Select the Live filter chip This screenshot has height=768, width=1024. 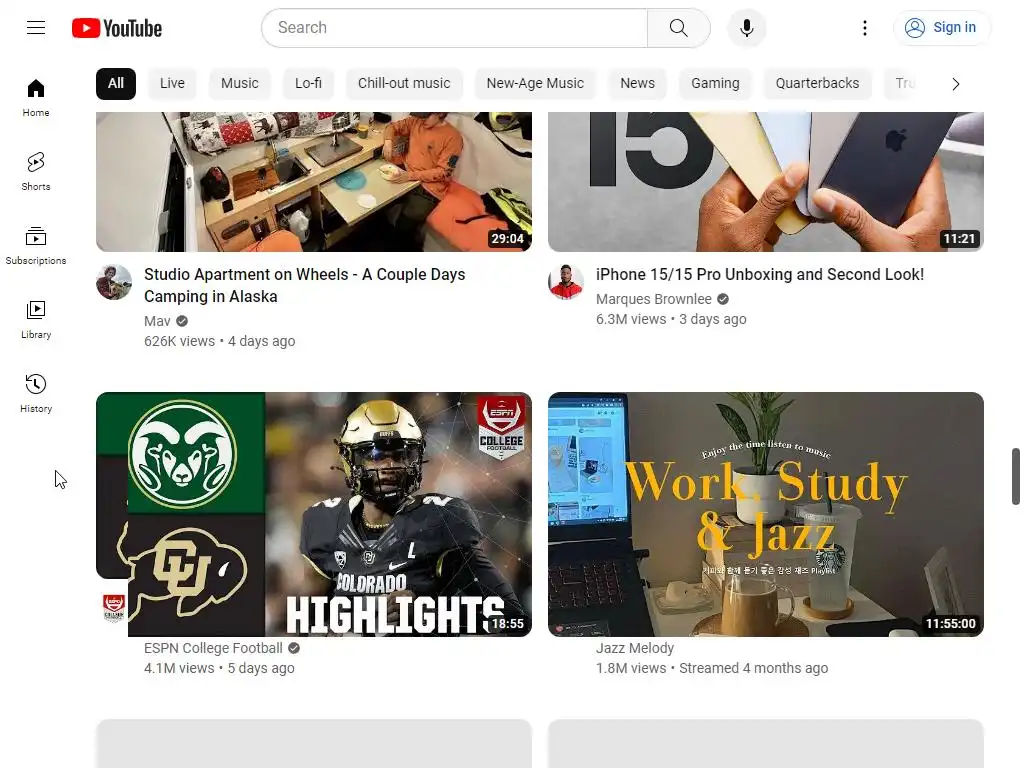[x=172, y=84]
